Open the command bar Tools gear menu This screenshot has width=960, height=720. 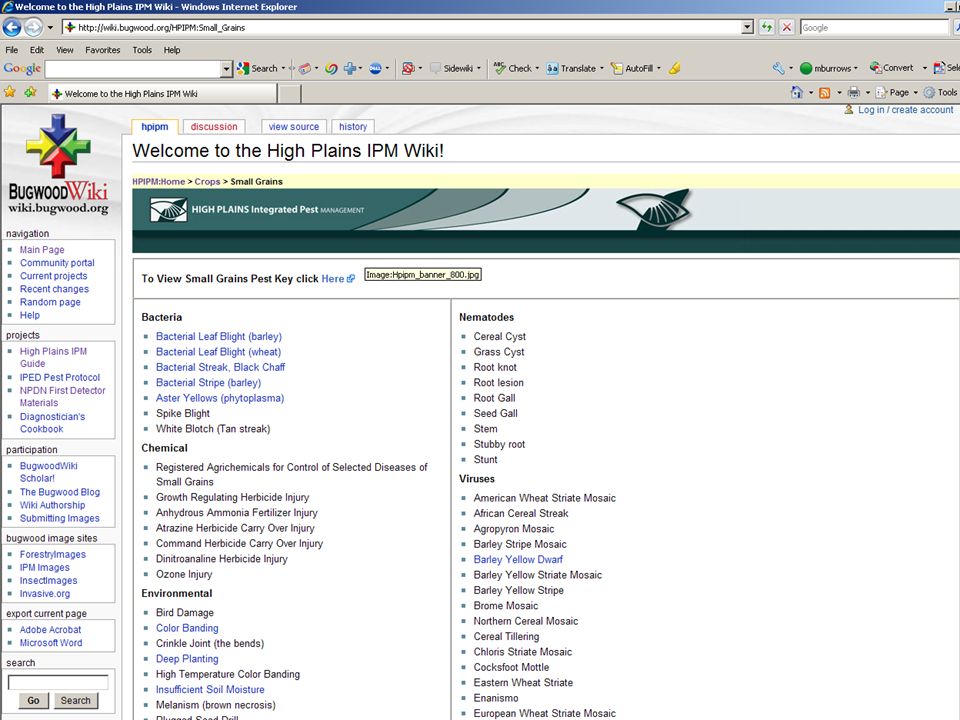pyautogui.click(x=940, y=92)
